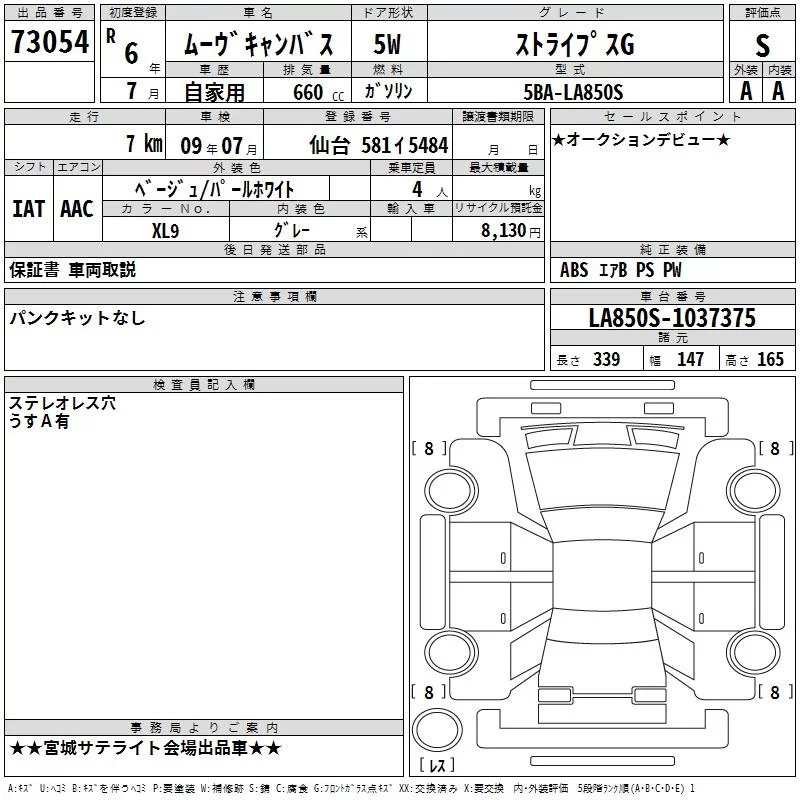Screen dimensions: 800x800
Task: Click the リサイクル預託金 header
Action: point(498,208)
